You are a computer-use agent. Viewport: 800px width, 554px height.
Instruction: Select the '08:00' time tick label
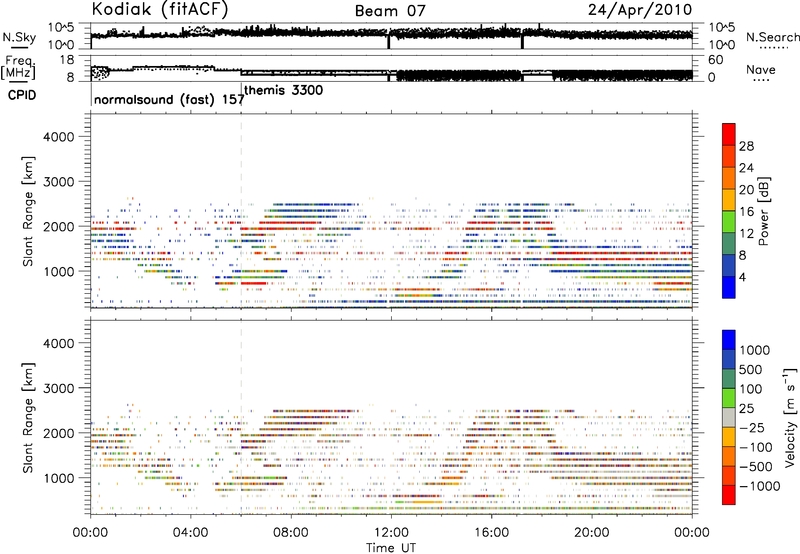(290, 533)
